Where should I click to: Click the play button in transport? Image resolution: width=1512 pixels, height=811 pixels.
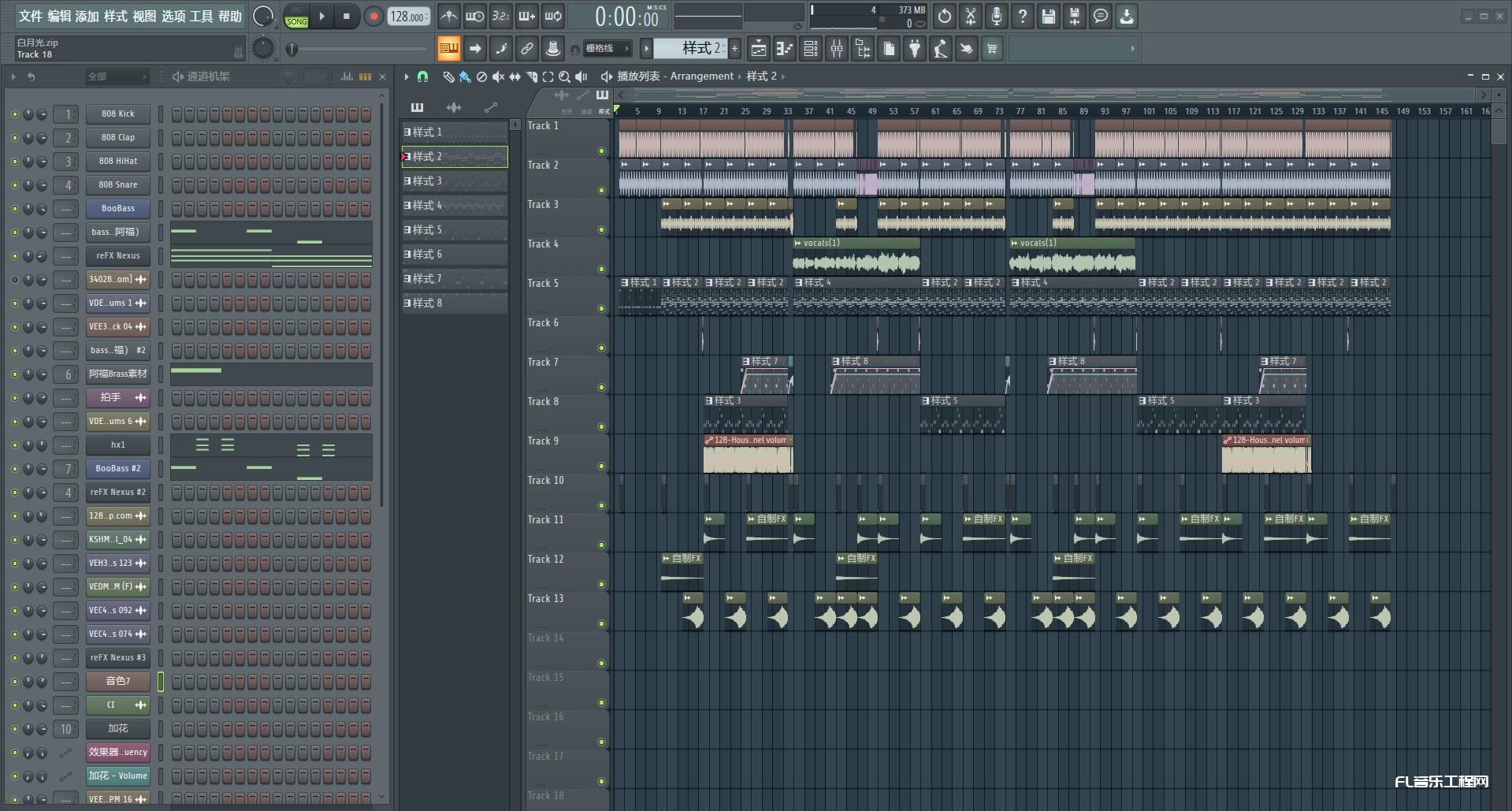click(321, 16)
